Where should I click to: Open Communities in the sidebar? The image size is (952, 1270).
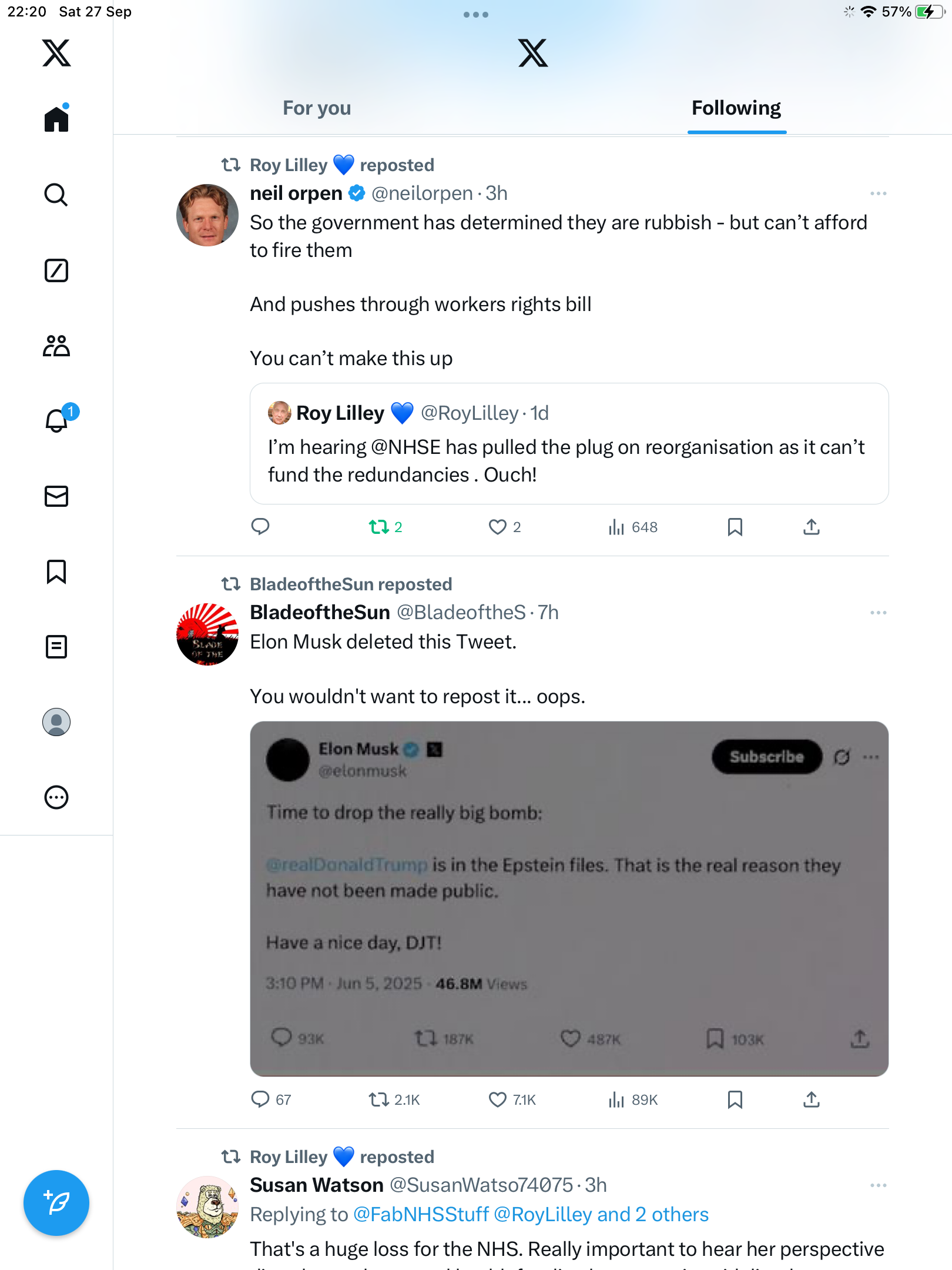[56, 346]
